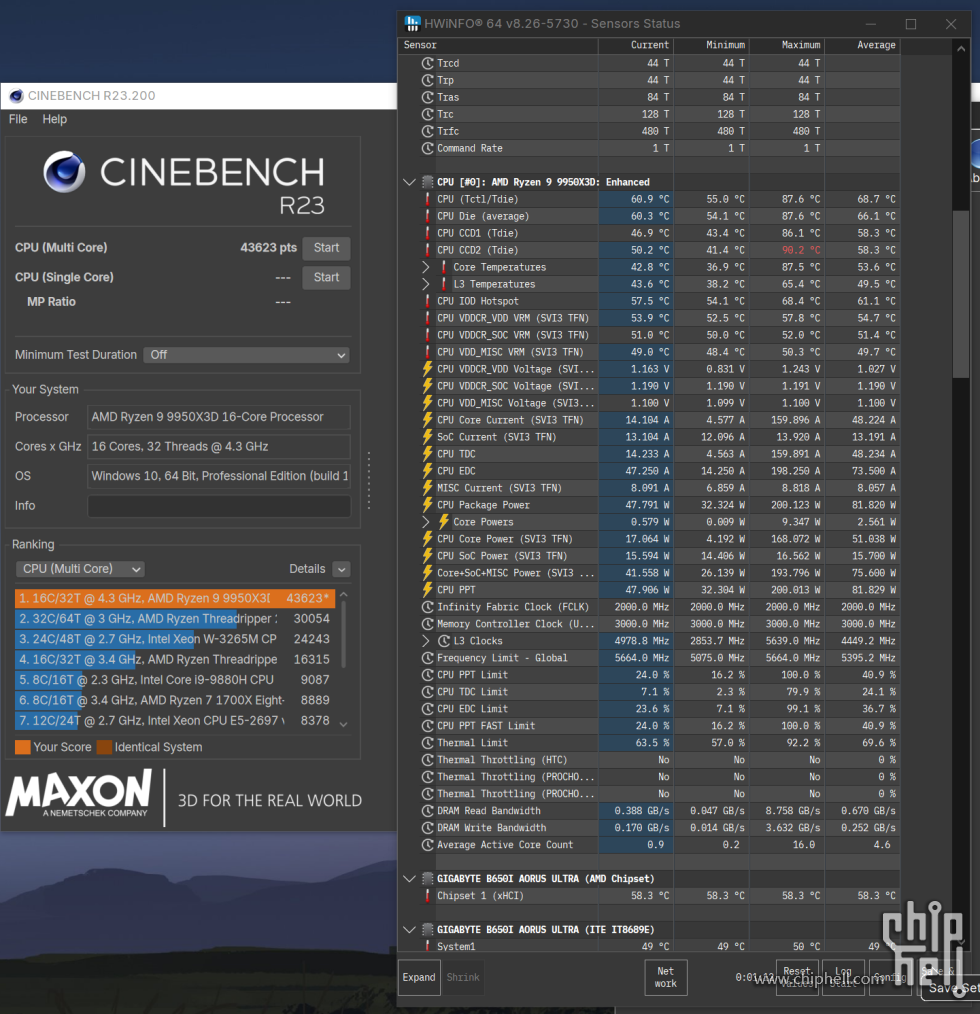Screen dimensions: 980x1014
Task: Click the lightning icon beside CPU TDC
Action: pyautogui.click(x=427, y=454)
